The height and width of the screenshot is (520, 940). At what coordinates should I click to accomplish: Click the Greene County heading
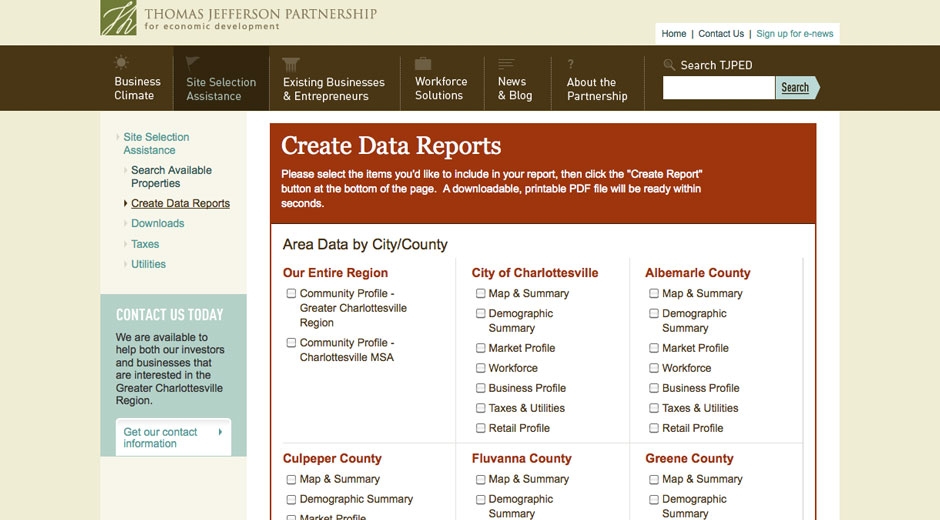point(689,459)
